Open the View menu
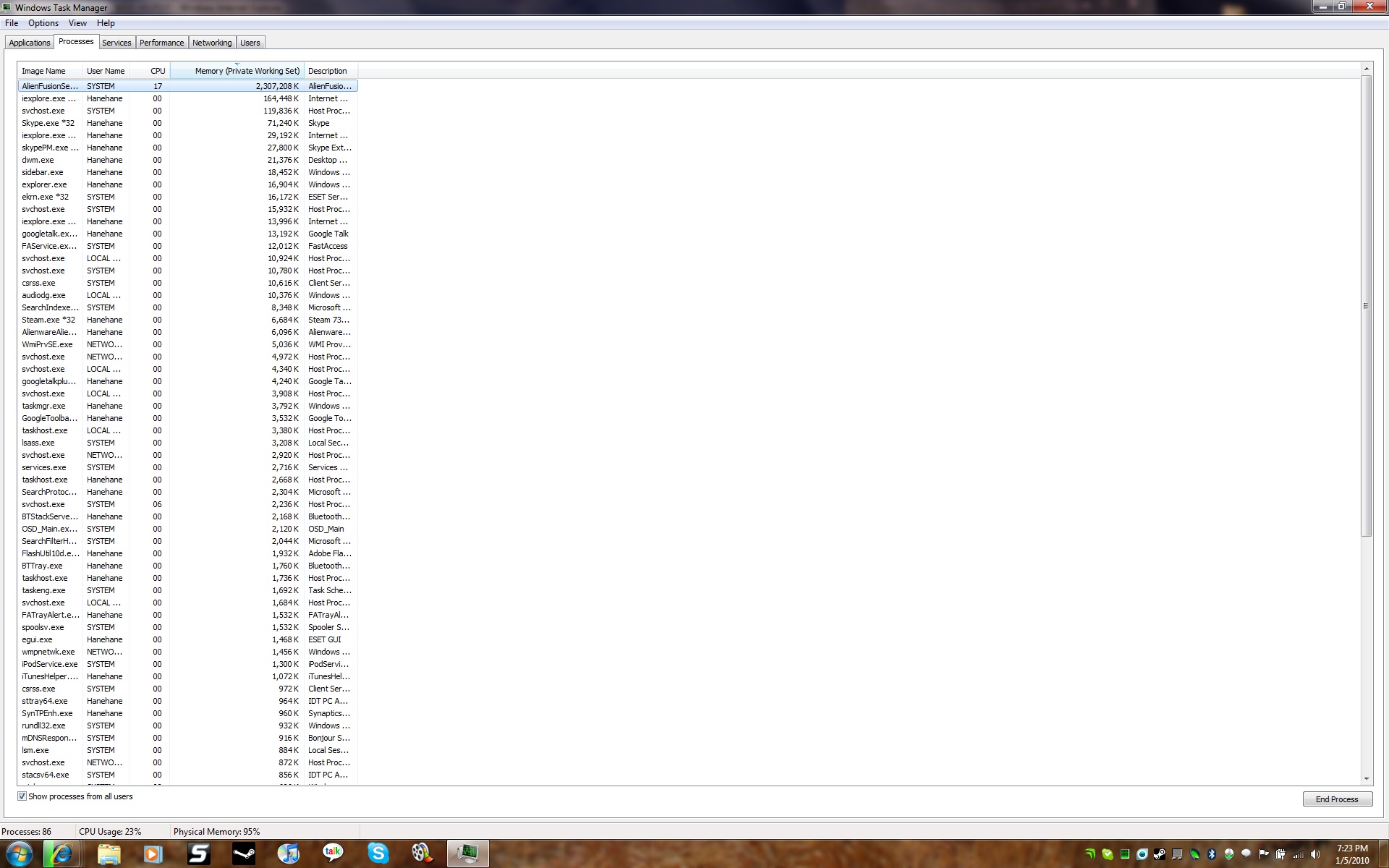The width and height of the screenshot is (1389, 868). point(77,23)
